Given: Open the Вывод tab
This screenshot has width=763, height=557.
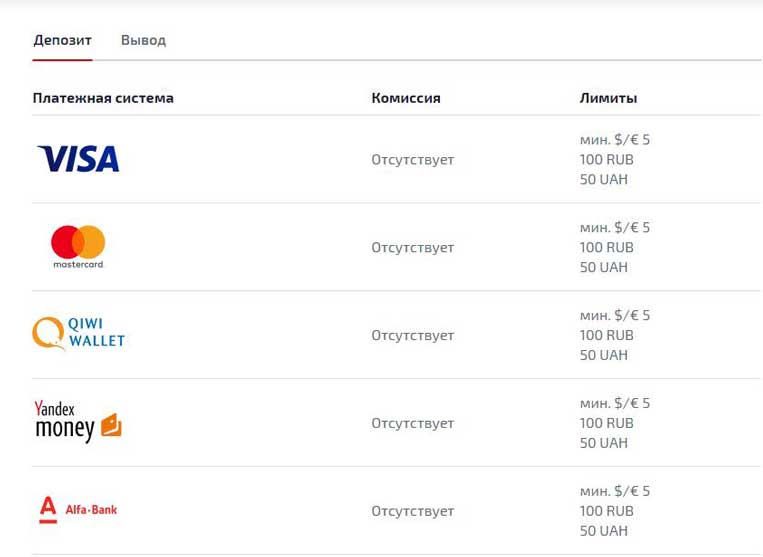Looking at the screenshot, I should point(143,41).
